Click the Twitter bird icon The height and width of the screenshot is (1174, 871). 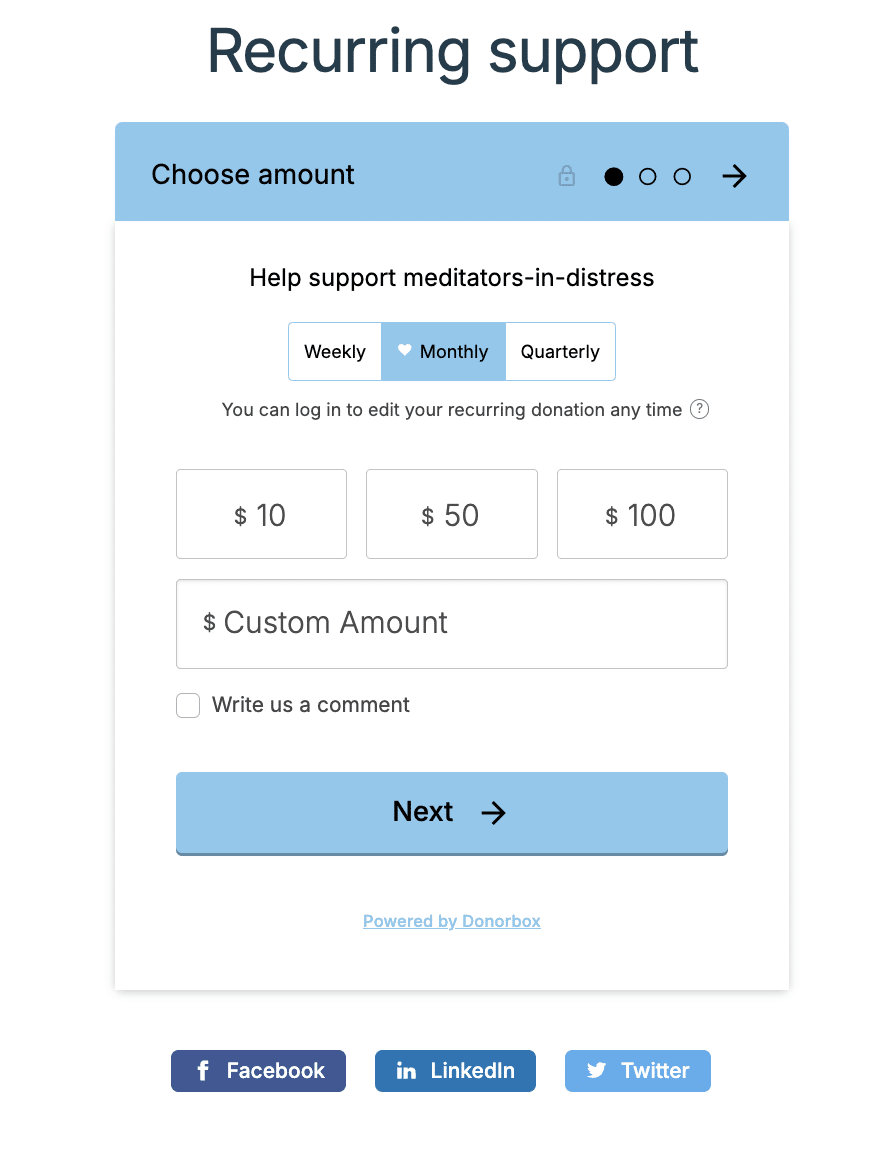coord(596,1070)
